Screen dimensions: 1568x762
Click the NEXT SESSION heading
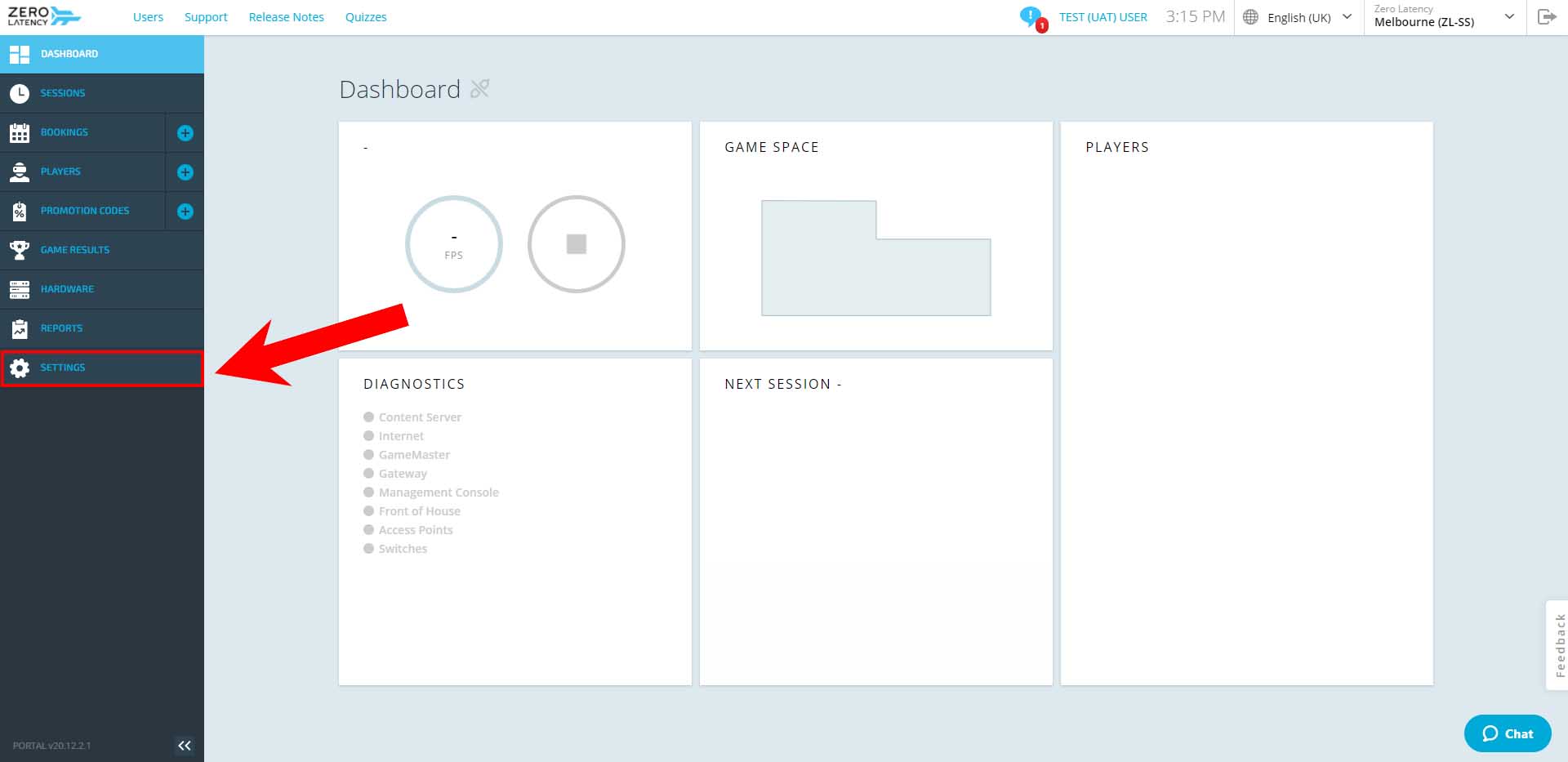783,384
